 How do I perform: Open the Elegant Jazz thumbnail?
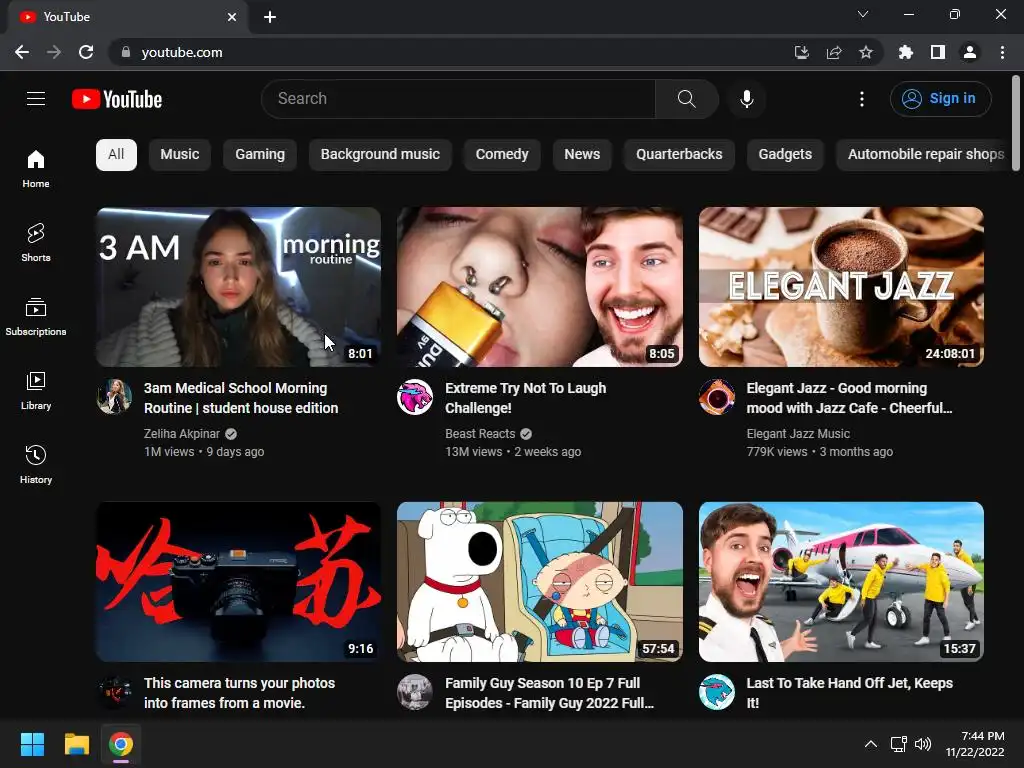click(x=841, y=287)
